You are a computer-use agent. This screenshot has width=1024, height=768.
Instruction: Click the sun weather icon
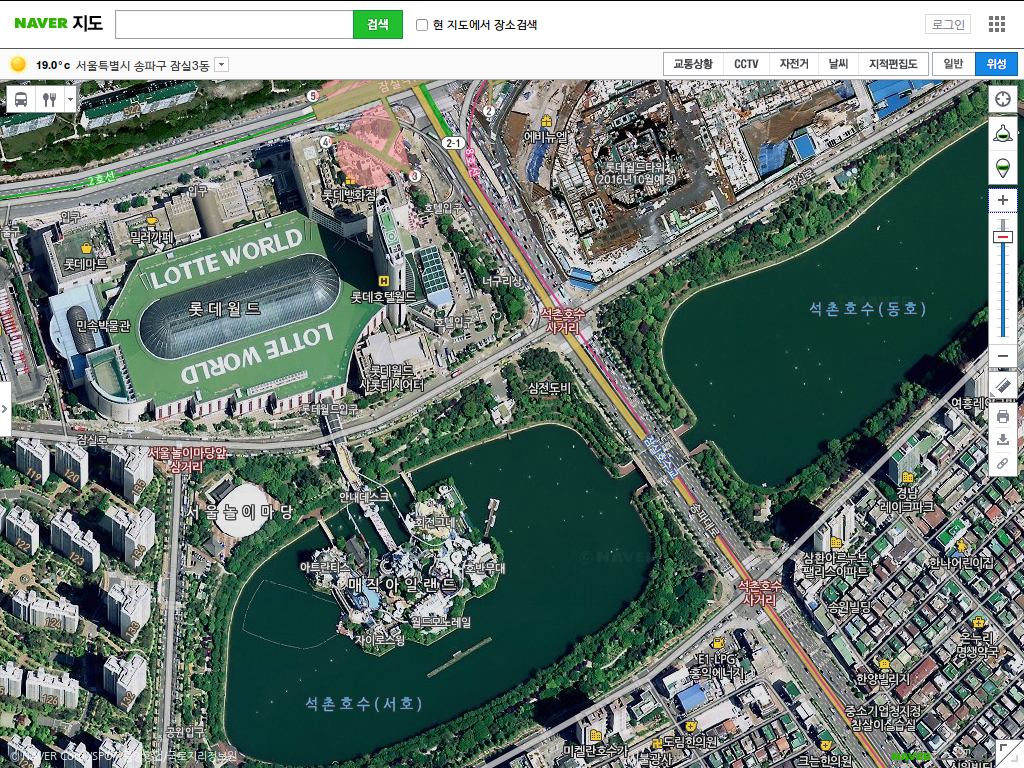point(18,64)
